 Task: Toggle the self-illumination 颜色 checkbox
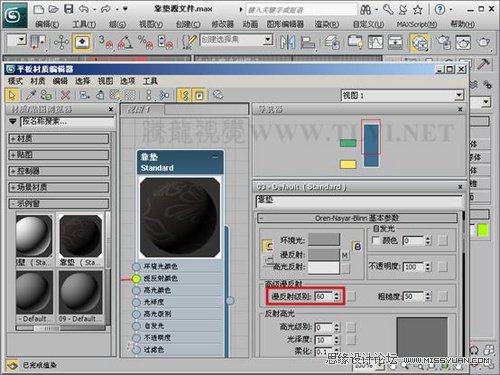[x=375, y=240]
